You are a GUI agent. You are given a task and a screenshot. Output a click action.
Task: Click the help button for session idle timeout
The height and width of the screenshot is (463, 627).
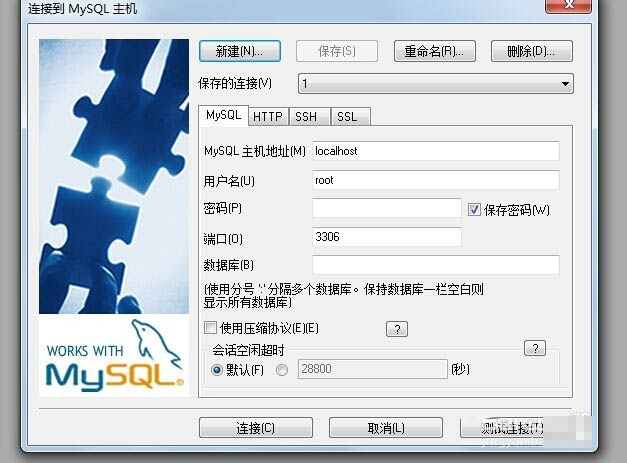pyautogui.click(x=535, y=348)
